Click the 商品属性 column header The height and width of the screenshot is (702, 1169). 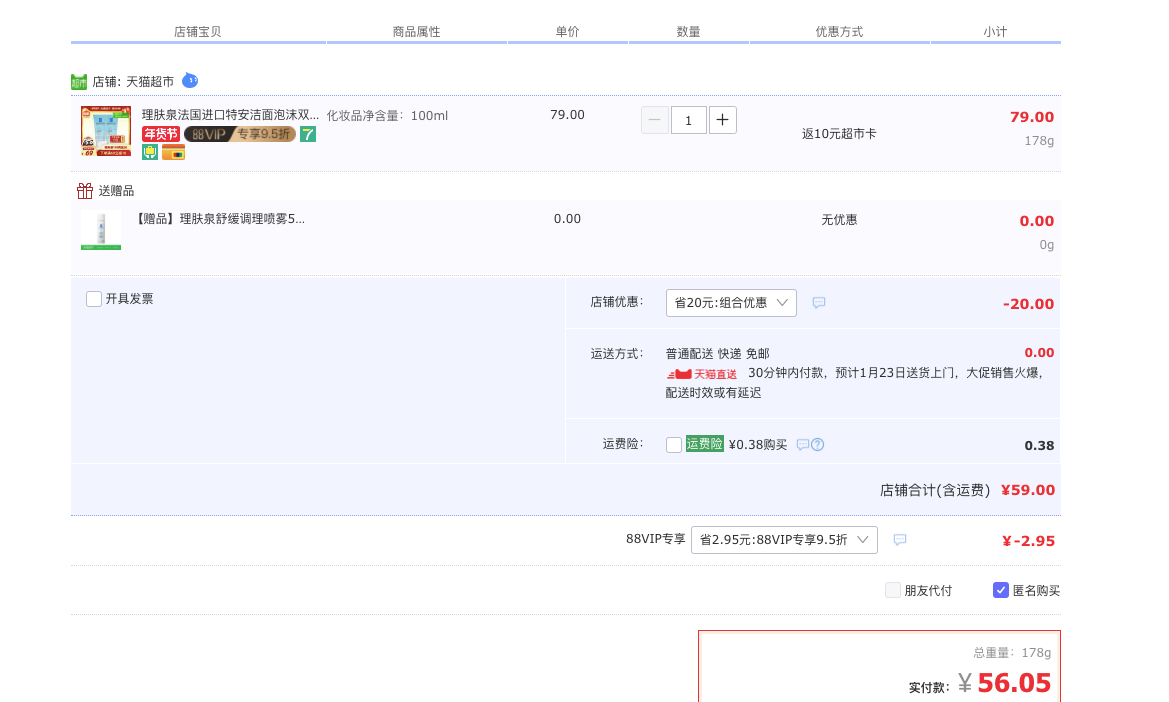pos(417,31)
